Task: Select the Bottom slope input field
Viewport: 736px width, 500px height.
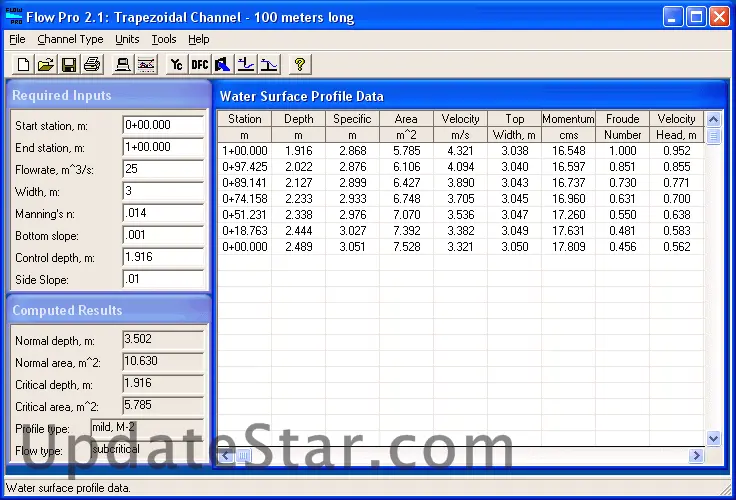Action: [162, 235]
